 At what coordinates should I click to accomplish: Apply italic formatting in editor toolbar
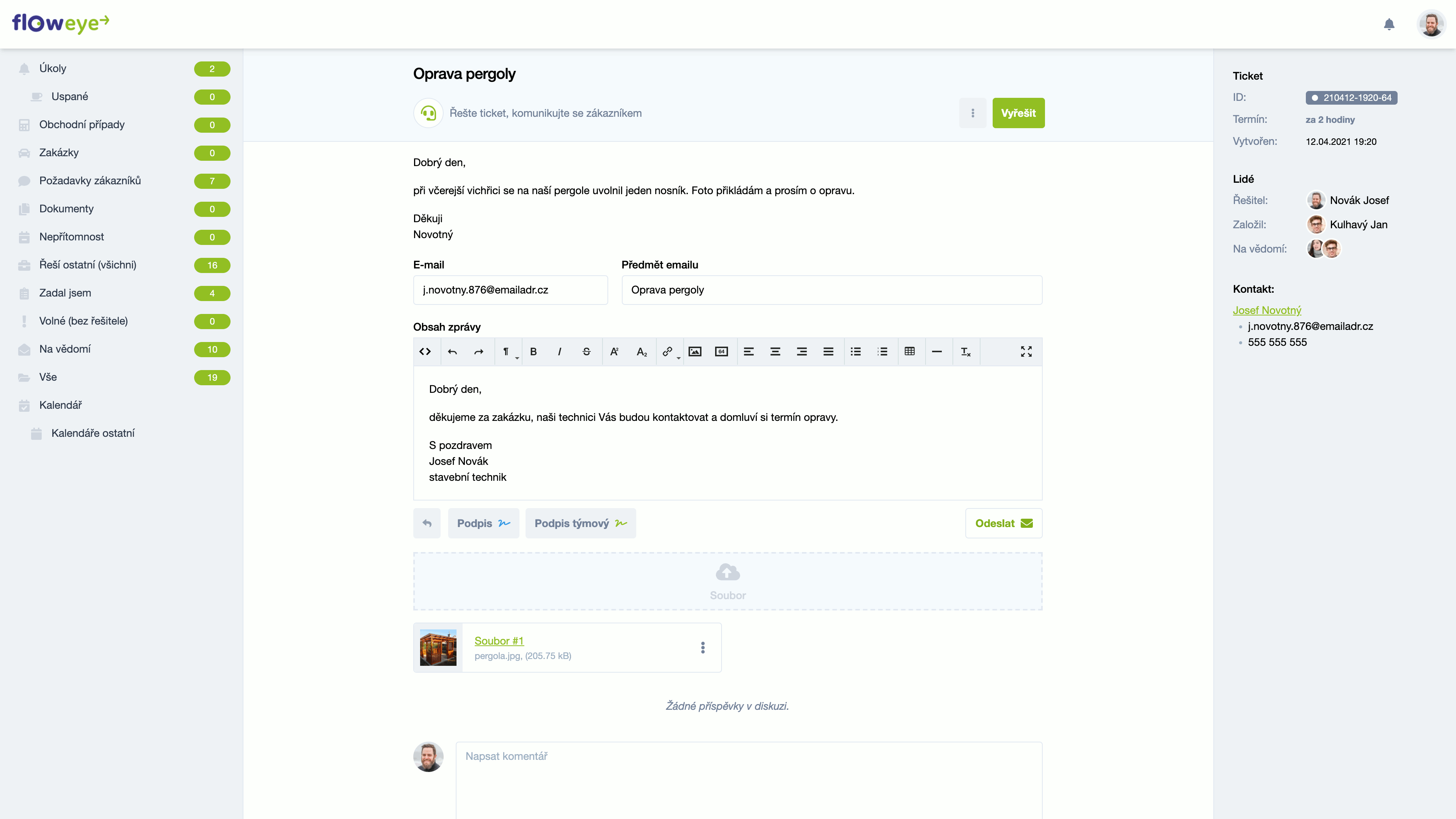tap(560, 351)
